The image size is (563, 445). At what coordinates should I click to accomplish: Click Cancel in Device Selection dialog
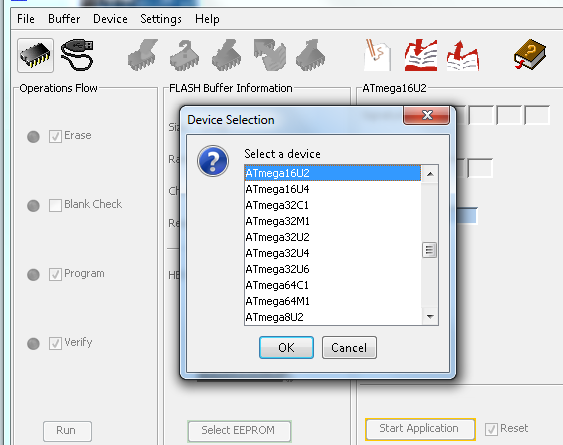pos(349,347)
